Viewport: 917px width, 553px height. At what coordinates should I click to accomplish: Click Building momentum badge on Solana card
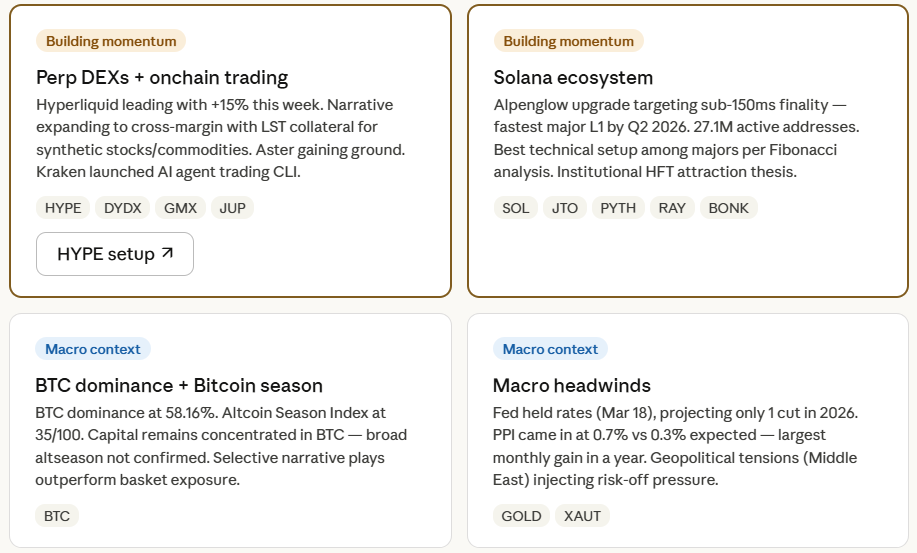pos(568,41)
